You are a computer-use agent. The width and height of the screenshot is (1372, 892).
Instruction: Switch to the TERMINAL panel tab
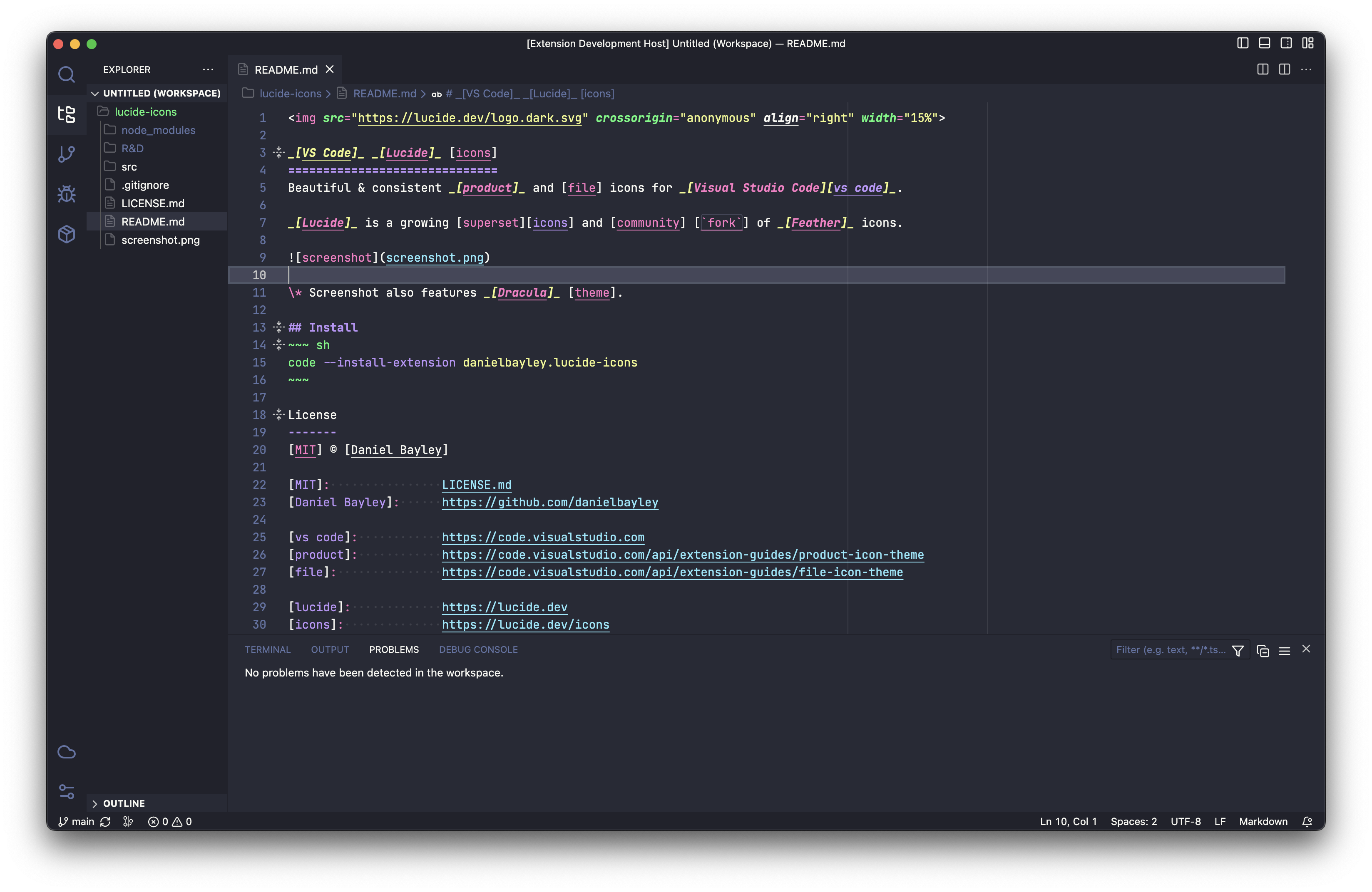pos(268,649)
